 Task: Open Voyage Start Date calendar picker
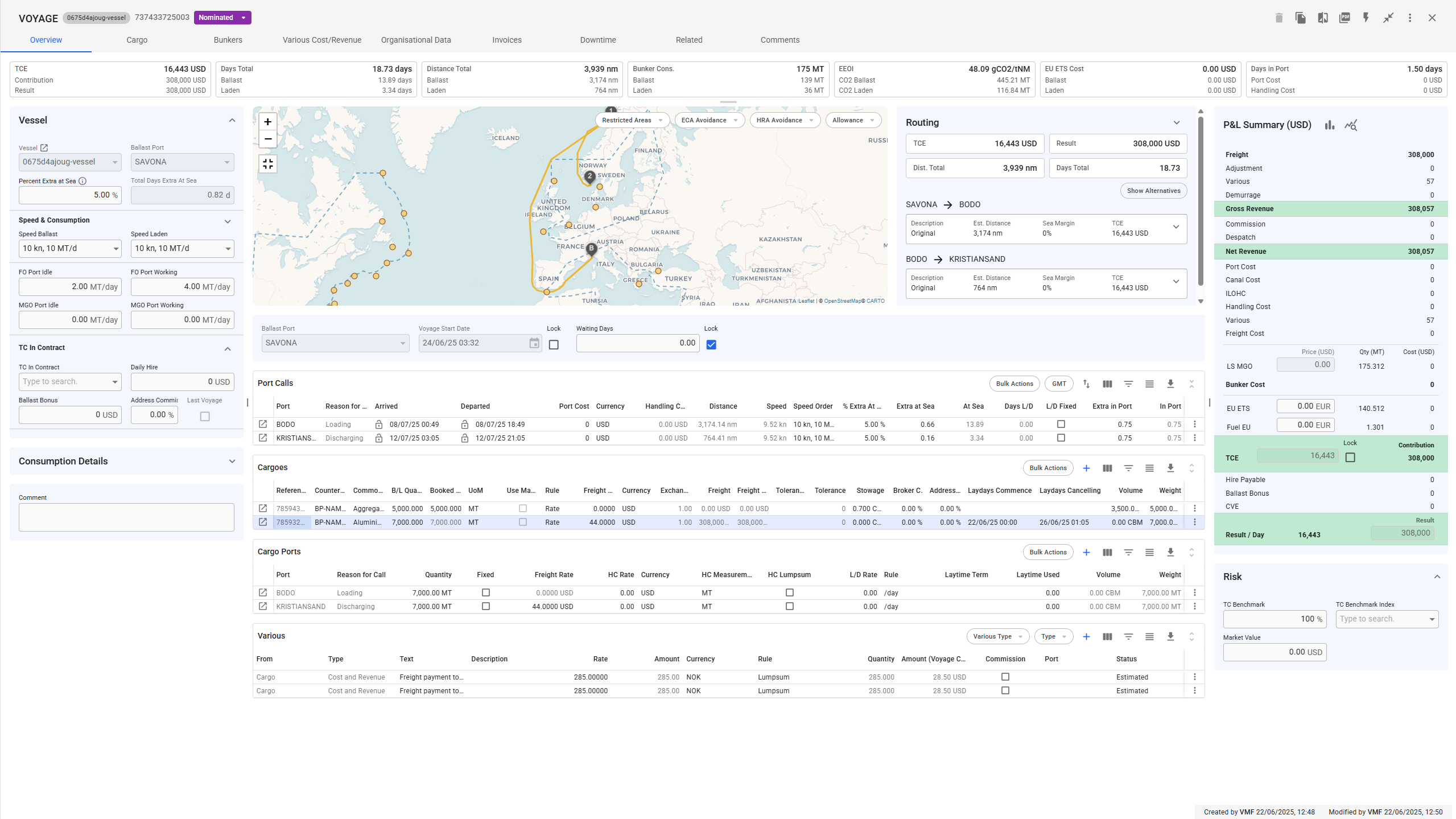click(x=534, y=343)
